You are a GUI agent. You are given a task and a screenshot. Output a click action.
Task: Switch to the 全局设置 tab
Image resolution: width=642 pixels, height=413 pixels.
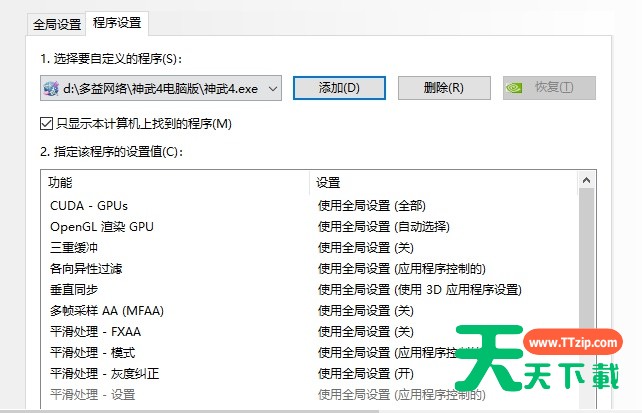tap(57, 24)
